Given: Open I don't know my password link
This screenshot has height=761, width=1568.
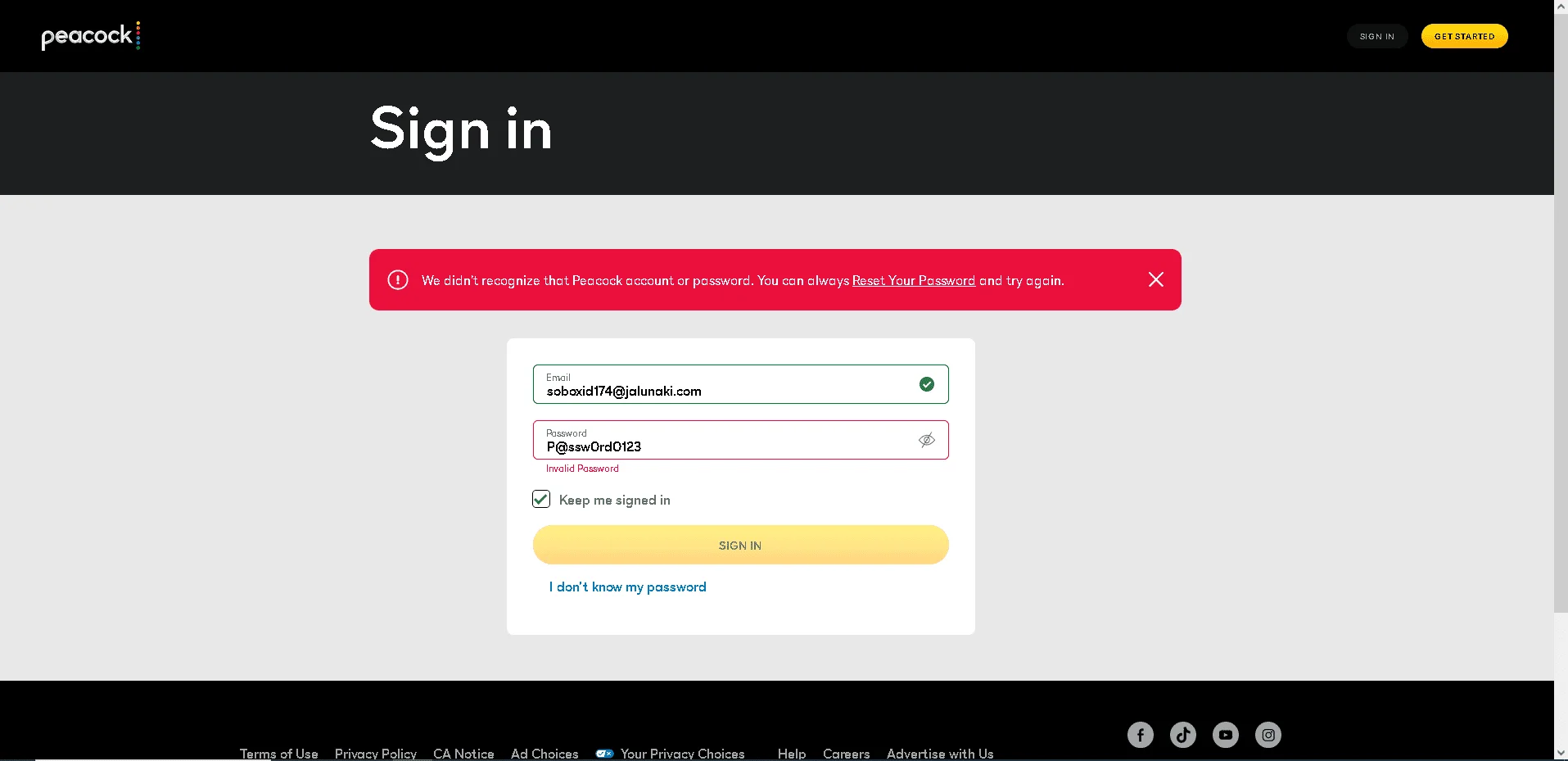Looking at the screenshot, I should coord(628,587).
